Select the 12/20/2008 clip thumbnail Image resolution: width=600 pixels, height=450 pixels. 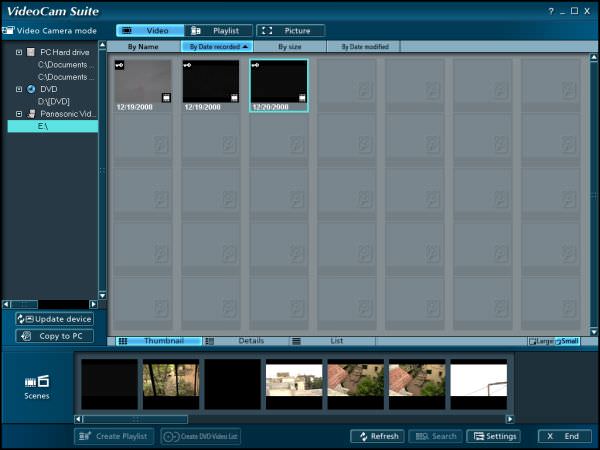[x=279, y=85]
